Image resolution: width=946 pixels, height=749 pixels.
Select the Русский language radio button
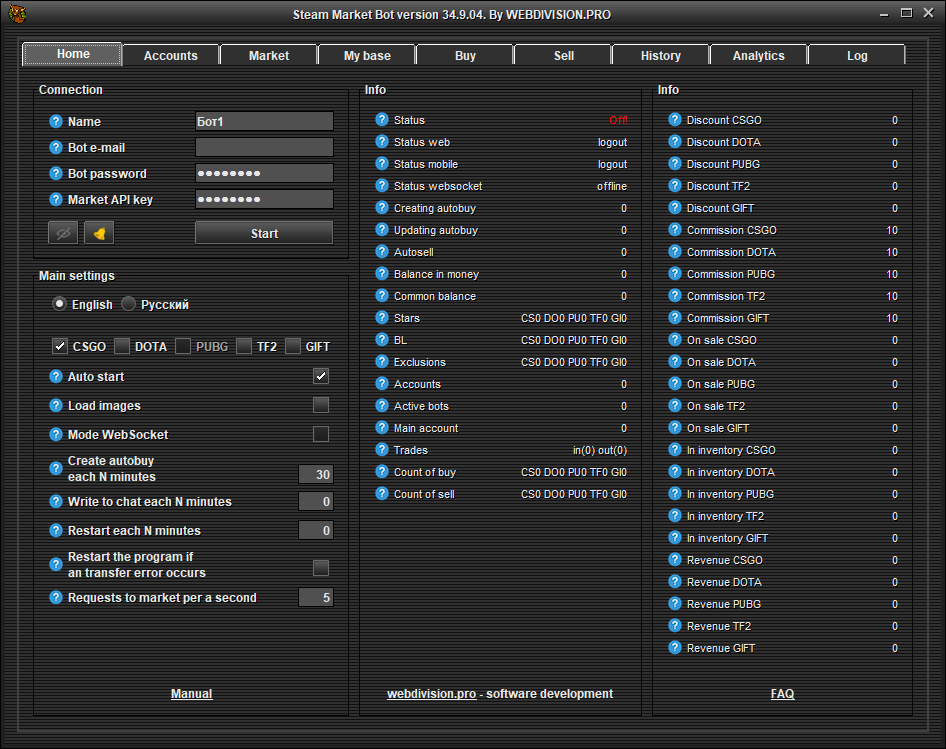(129, 304)
